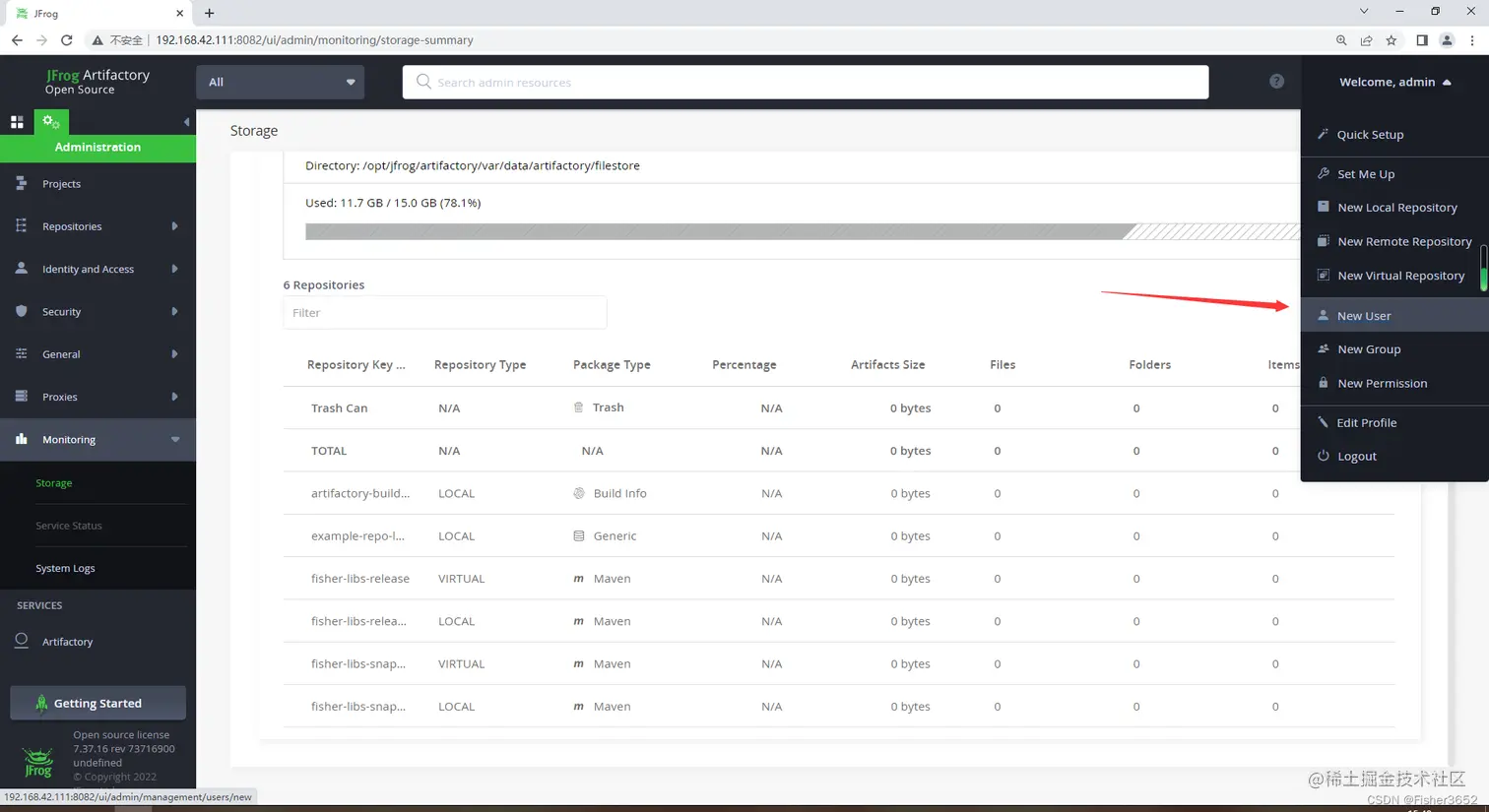Viewport: 1489px width, 812px height.
Task: Collapse the sidebar with the arrow
Action: coord(186,122)
